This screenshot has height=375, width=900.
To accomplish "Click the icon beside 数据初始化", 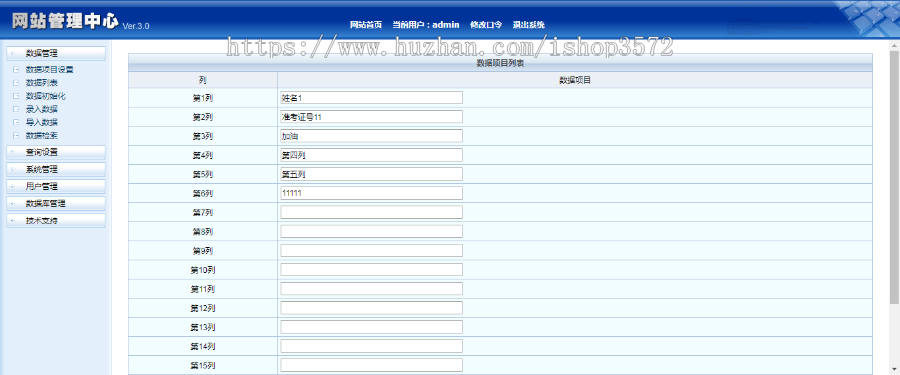I will point(15,96).
